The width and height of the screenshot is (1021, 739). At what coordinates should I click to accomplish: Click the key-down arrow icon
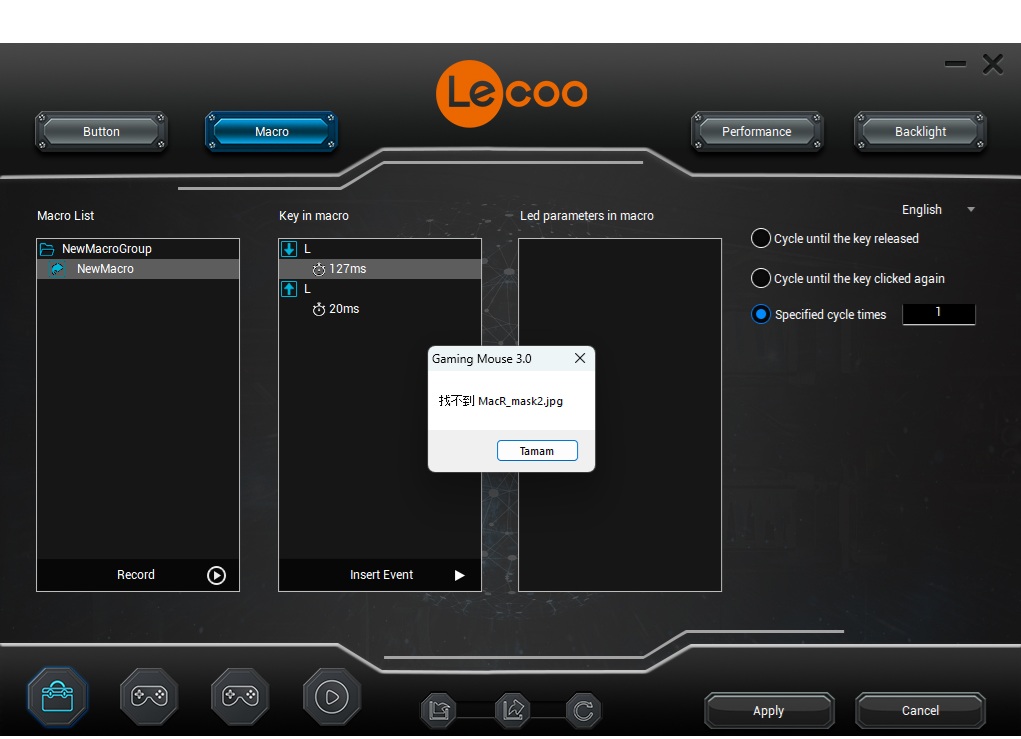point(289,249)
